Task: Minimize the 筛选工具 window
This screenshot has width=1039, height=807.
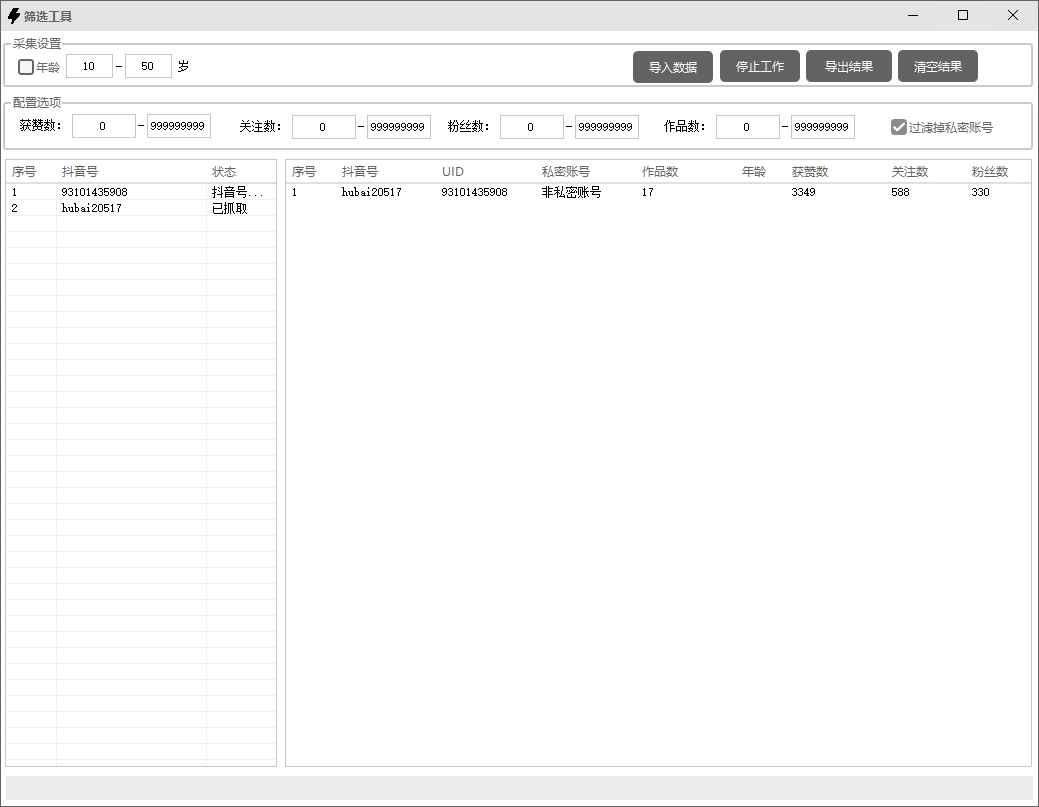Action: 913,15
